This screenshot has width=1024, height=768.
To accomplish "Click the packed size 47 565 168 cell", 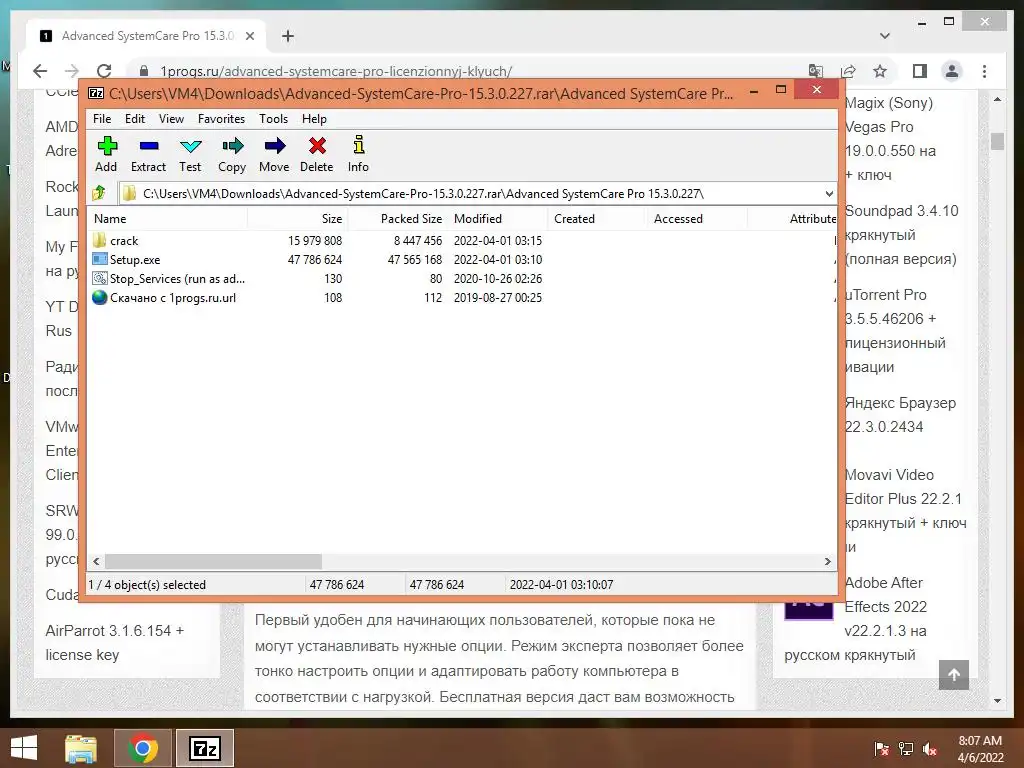I will pyautogui.click(x=415, y=259).
